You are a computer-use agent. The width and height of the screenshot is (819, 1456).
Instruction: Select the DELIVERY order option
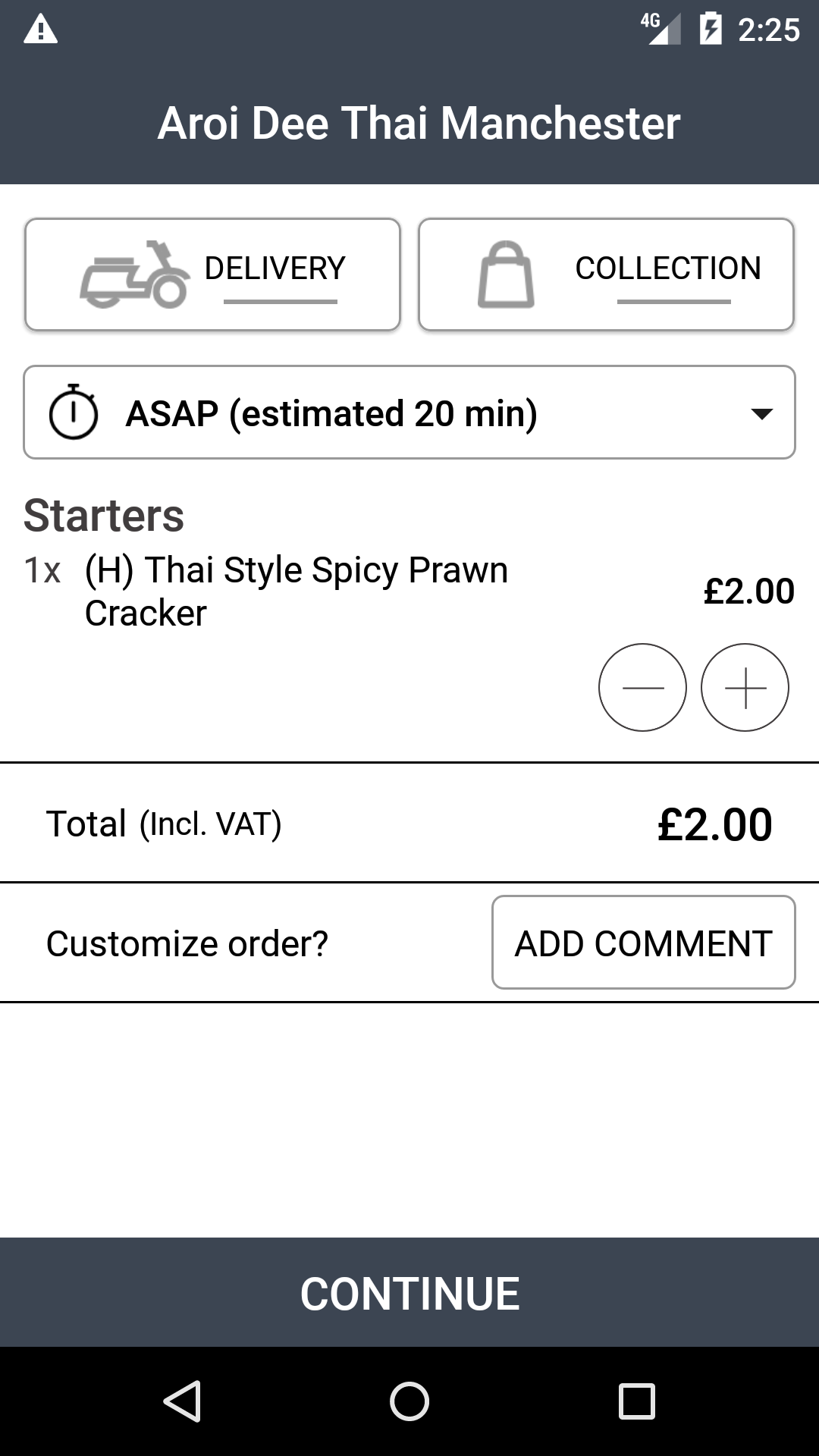pyautogui.click(x=275, y=268)
